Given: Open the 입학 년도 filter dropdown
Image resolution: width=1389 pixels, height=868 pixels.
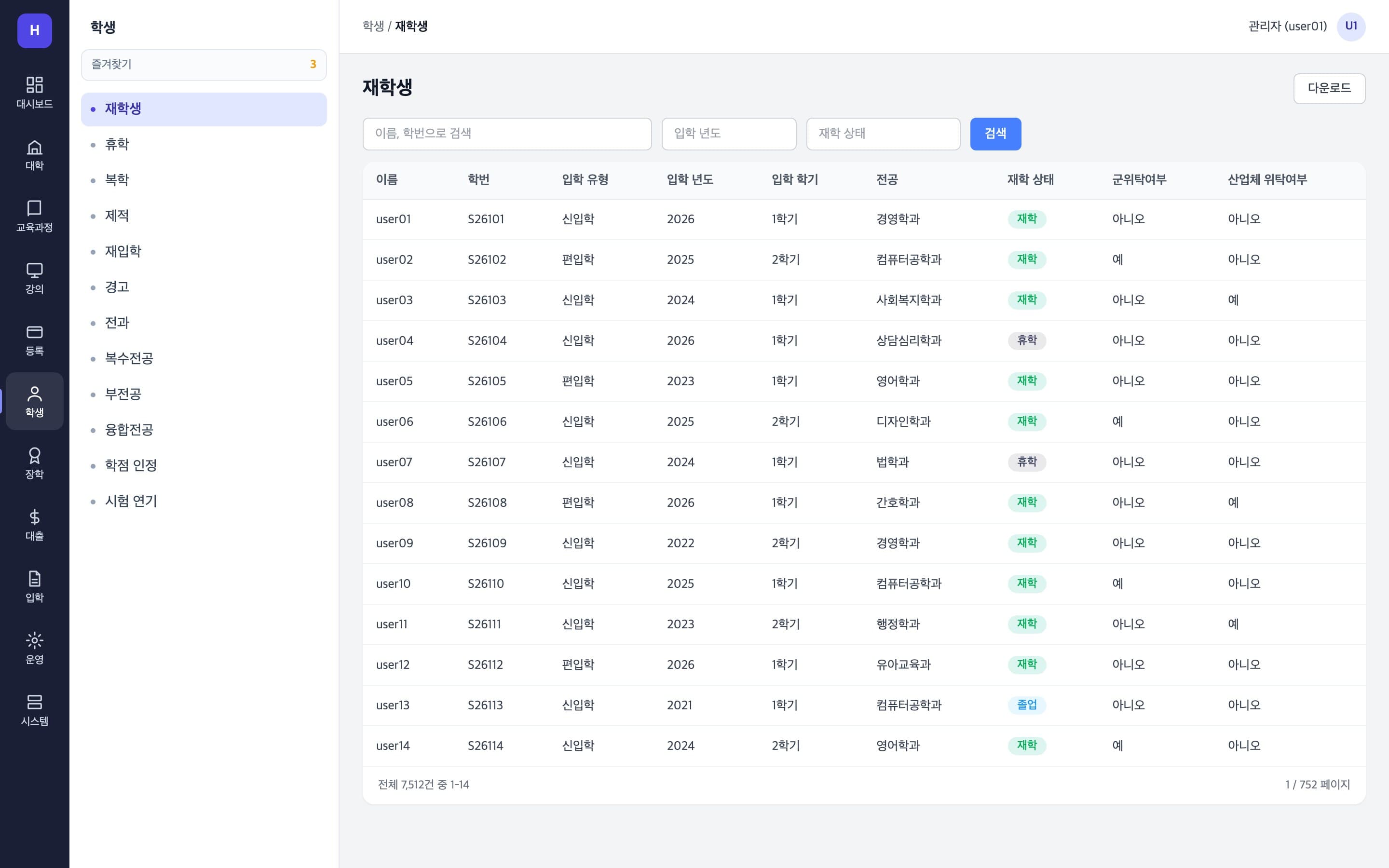Looking at the screenshot, I should pyautogui.click(x=729, y=134).
